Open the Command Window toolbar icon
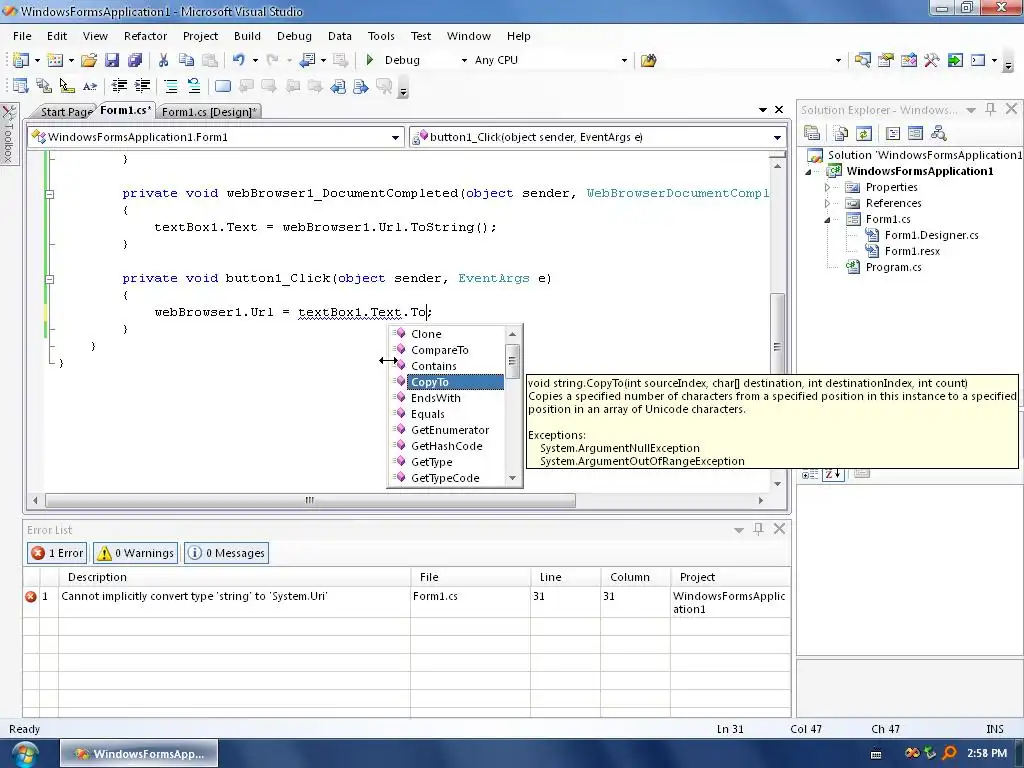Viewport: 1024px width, 768px height. (978, 60)
